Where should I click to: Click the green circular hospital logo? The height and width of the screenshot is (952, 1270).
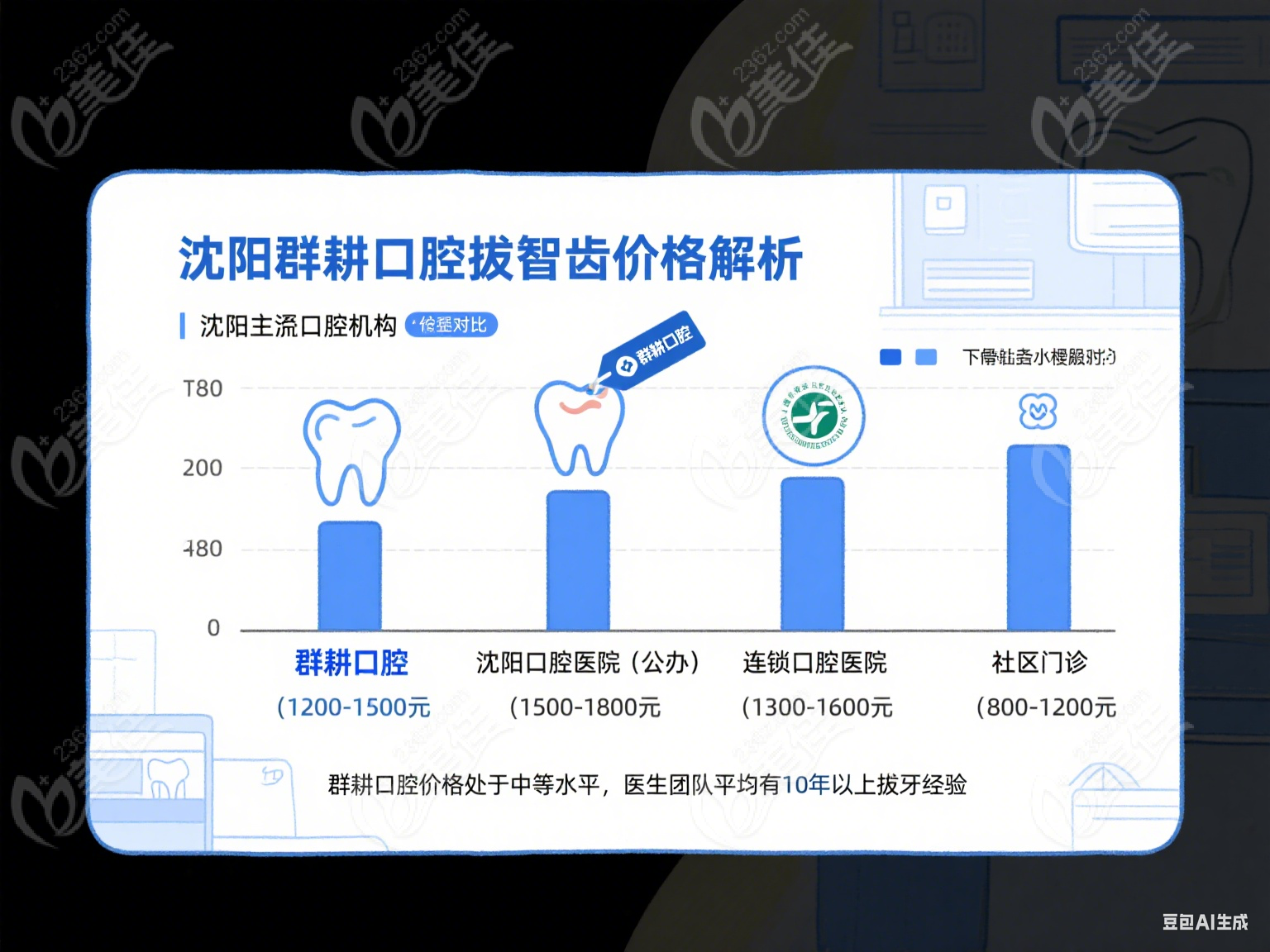814,416
